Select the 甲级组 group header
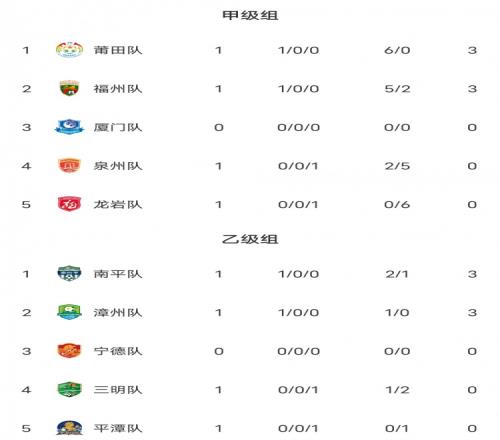The height and width of the screenshot is (440, 500). click(x=250, y=15)
